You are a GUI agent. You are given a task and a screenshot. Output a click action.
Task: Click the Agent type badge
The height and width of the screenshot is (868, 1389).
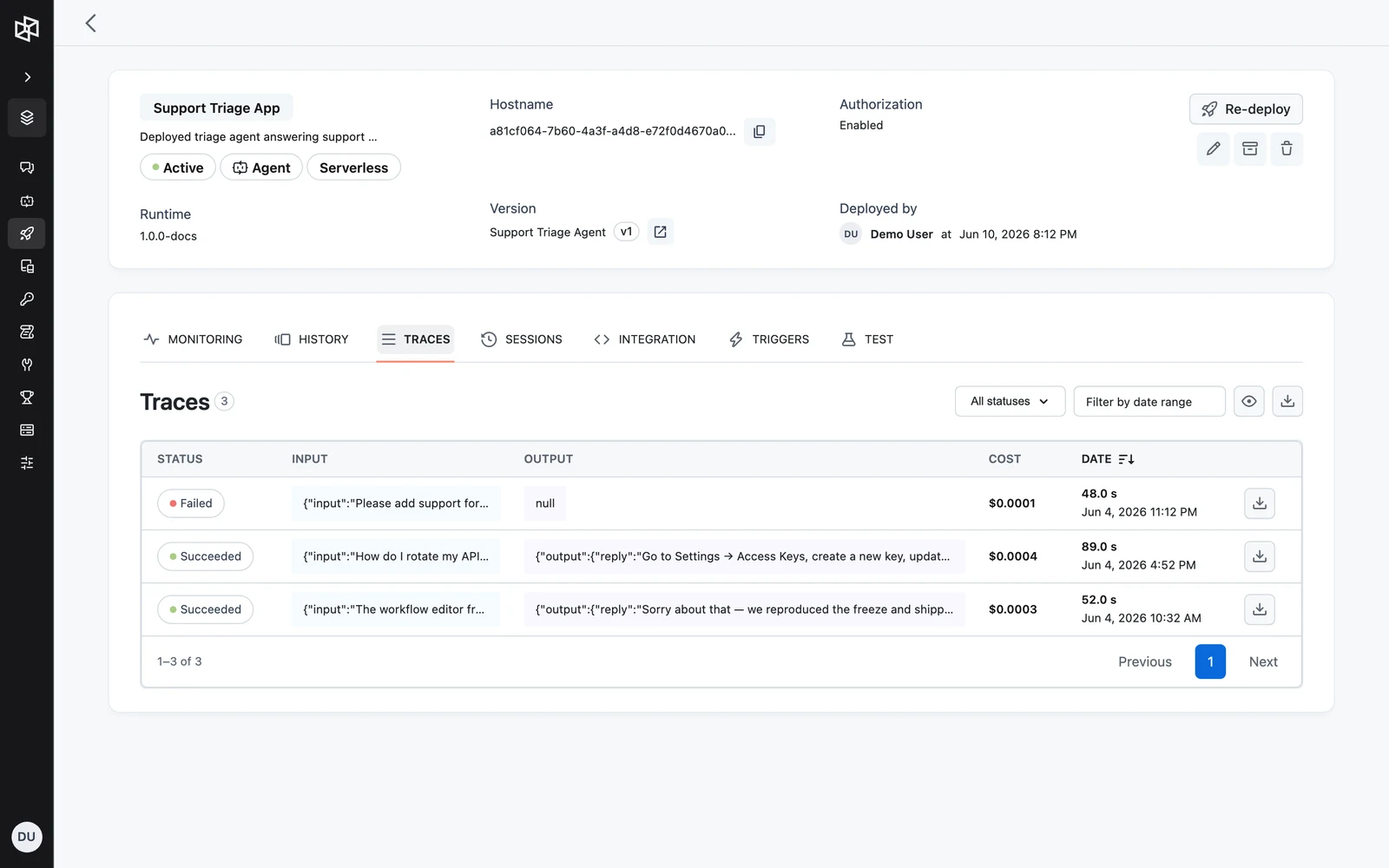click(x=261, y=168)
